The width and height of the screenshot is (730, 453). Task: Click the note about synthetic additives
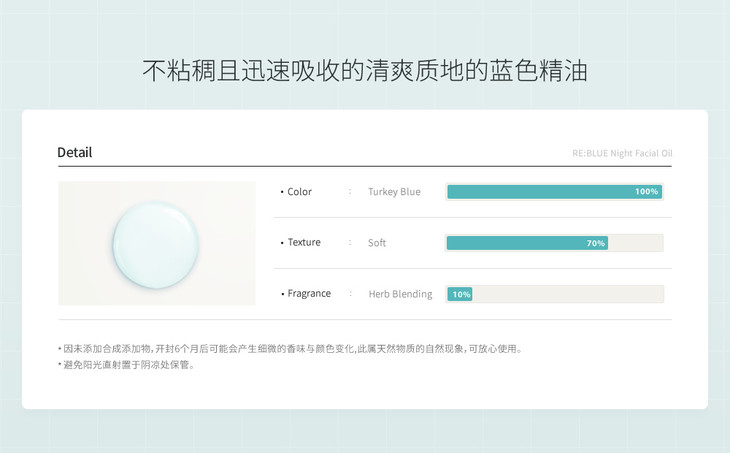pyautogui.click(x=290, y=349)
